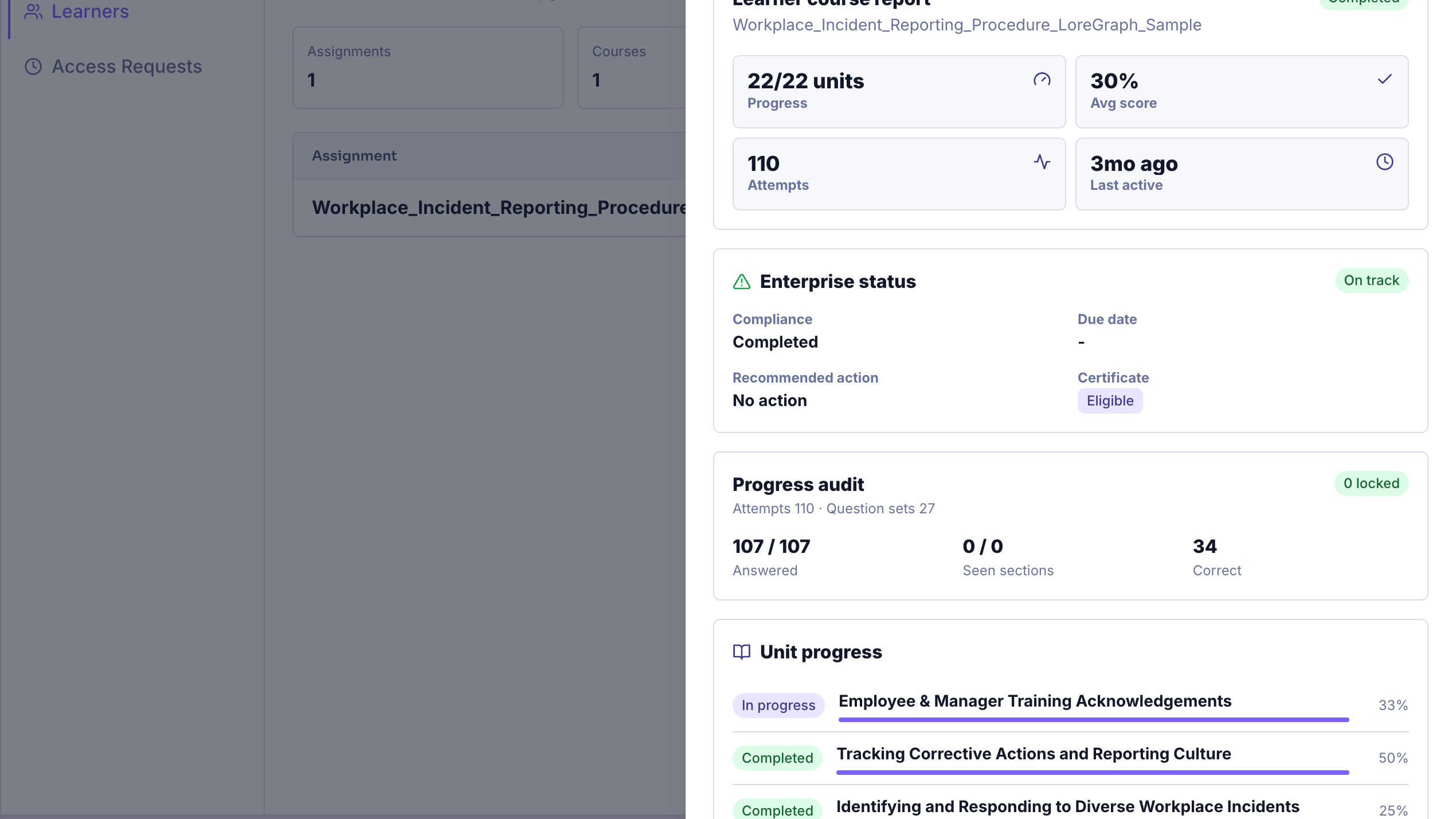Click the 107 / 107 Answered figure
The width and height of the screenshot is (1456, 819).
(x=772, y=547)
